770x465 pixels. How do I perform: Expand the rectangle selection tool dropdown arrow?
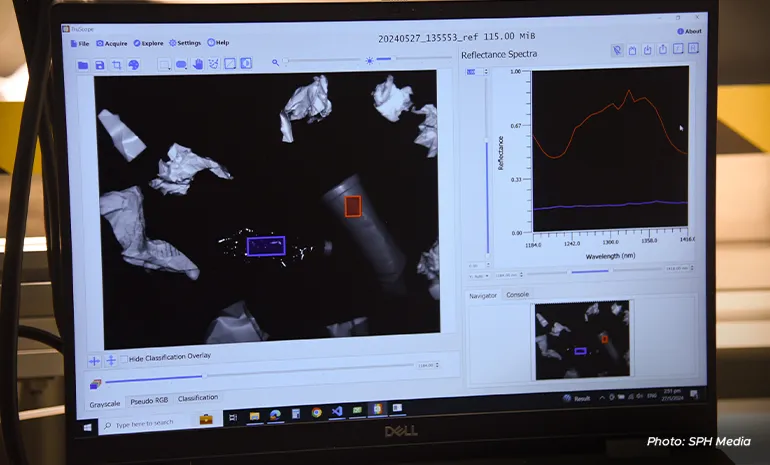point(169,68)
